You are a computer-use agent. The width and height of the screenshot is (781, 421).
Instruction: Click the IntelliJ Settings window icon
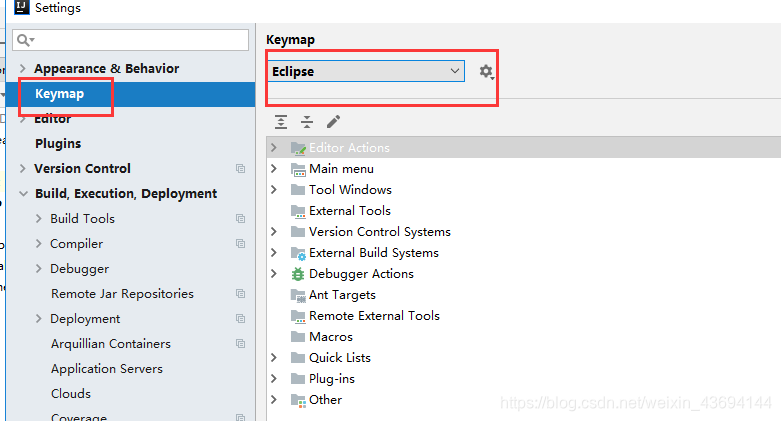(x=21, y=7)
